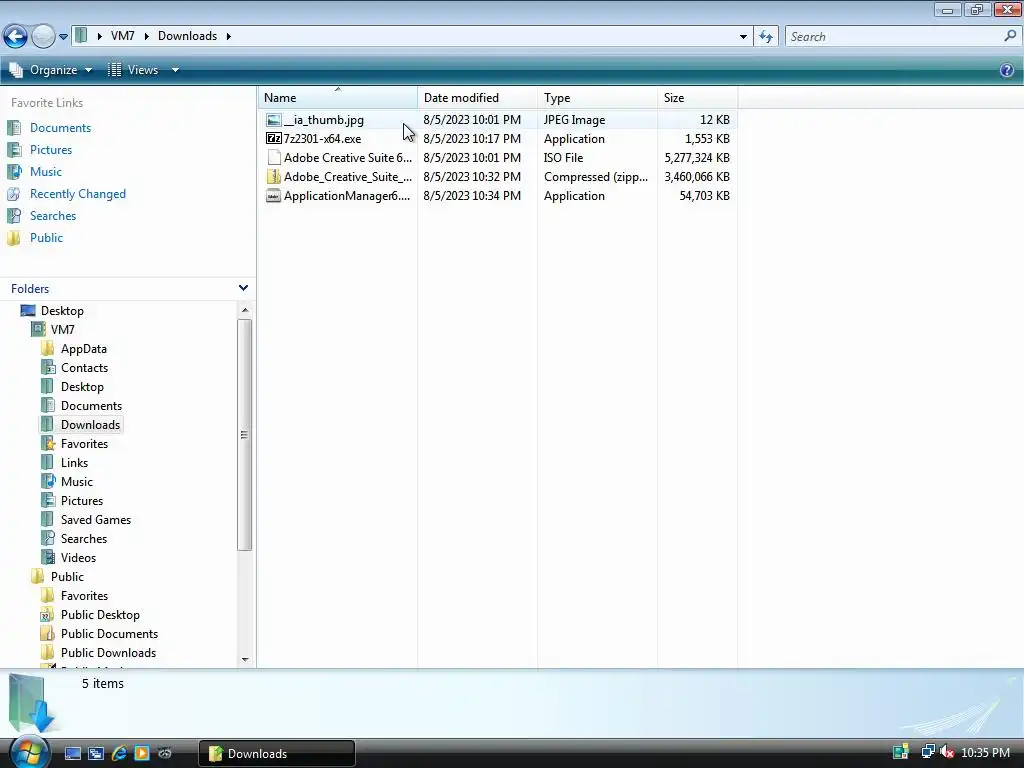Select the Adobe Creative Suite 6 ISO icon

274,157
